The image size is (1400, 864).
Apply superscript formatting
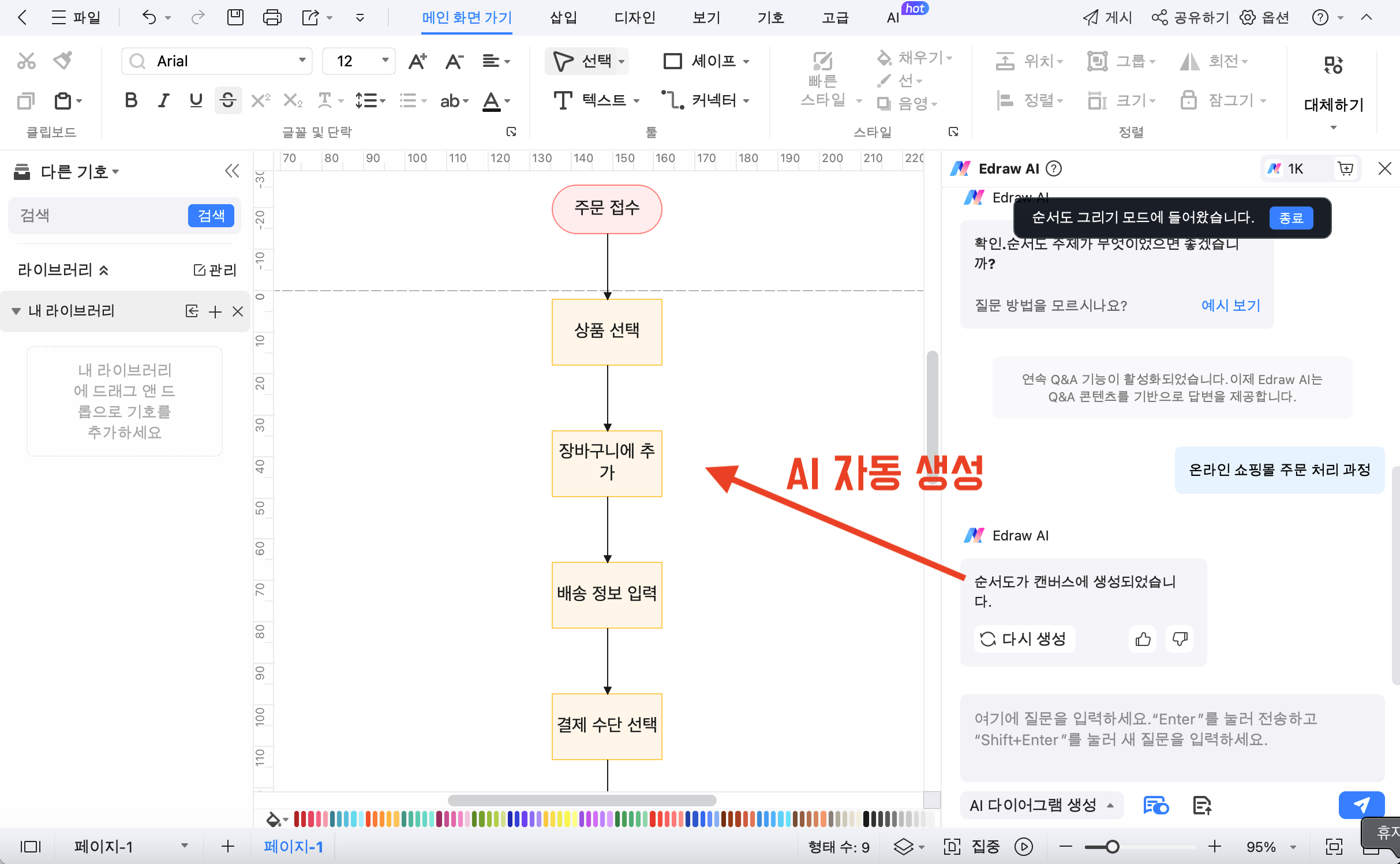coord(260,101)
